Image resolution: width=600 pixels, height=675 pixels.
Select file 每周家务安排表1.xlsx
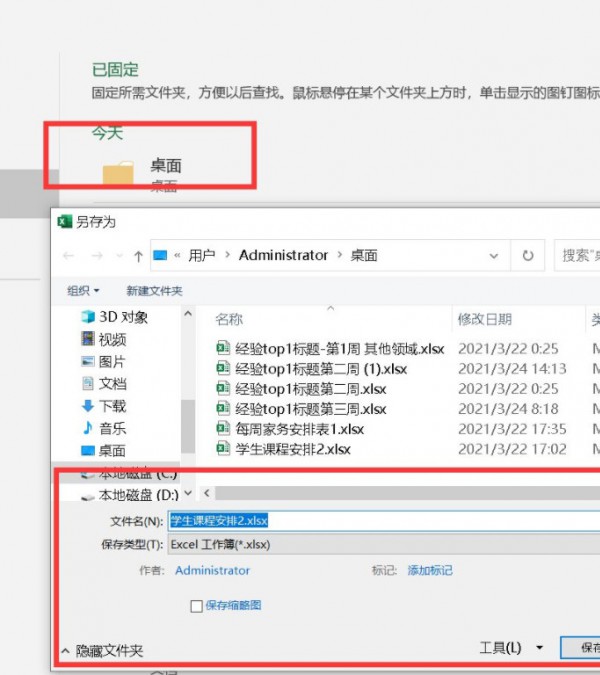[x=300, y=429]
